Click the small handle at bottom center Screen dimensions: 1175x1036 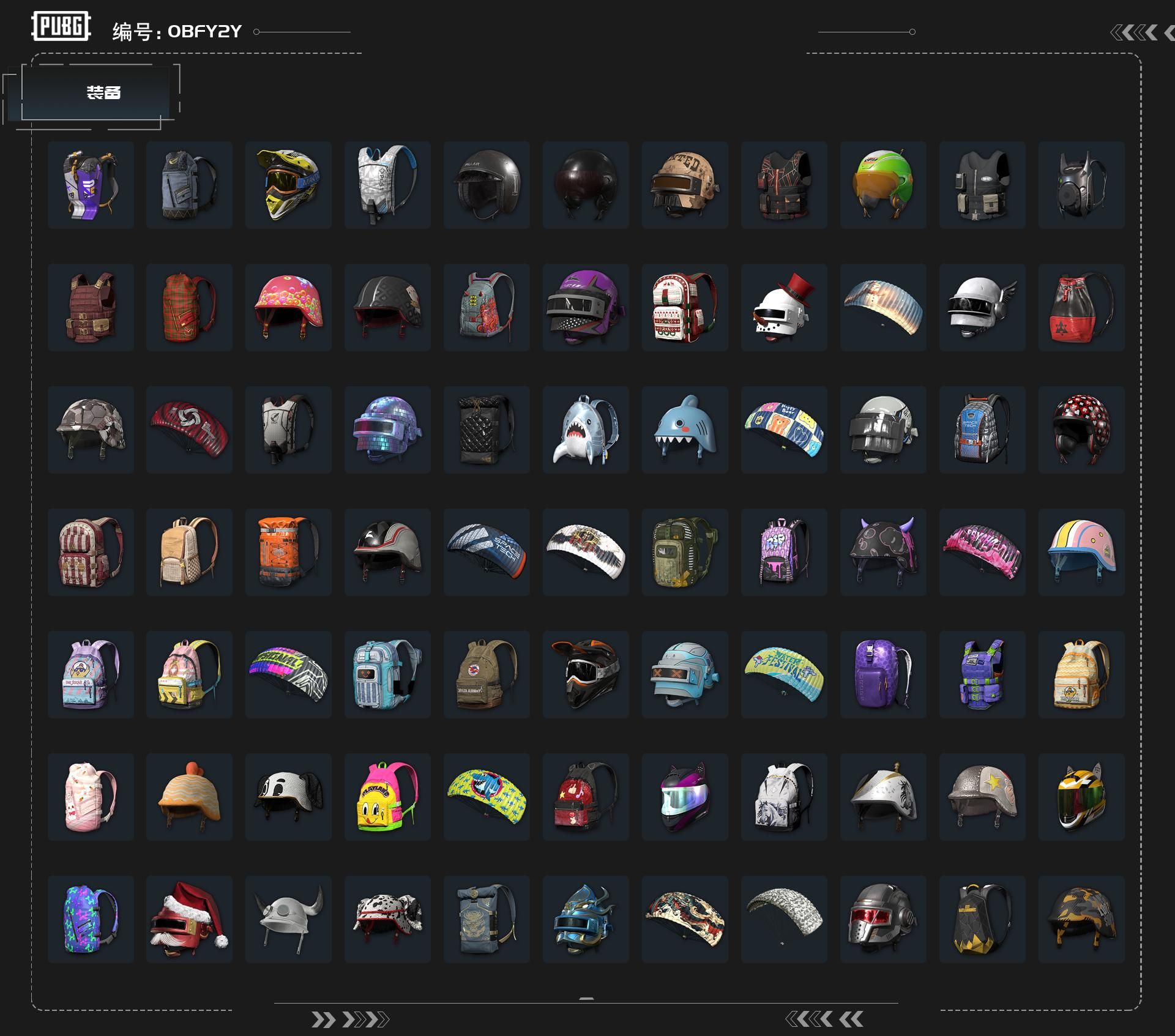(586, 999)
